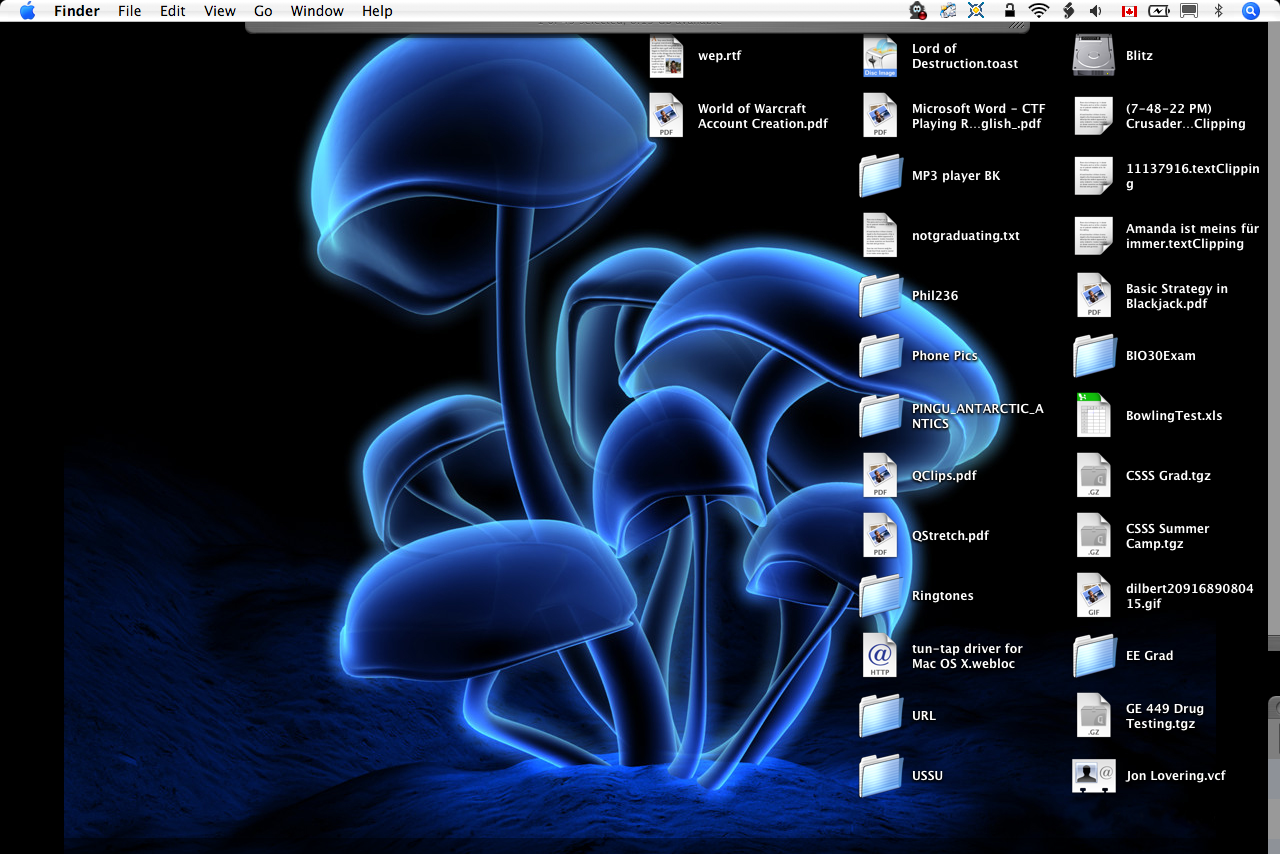Select tun-tap driver webloc icon
1280x854 pixels.
coord(880,656)
